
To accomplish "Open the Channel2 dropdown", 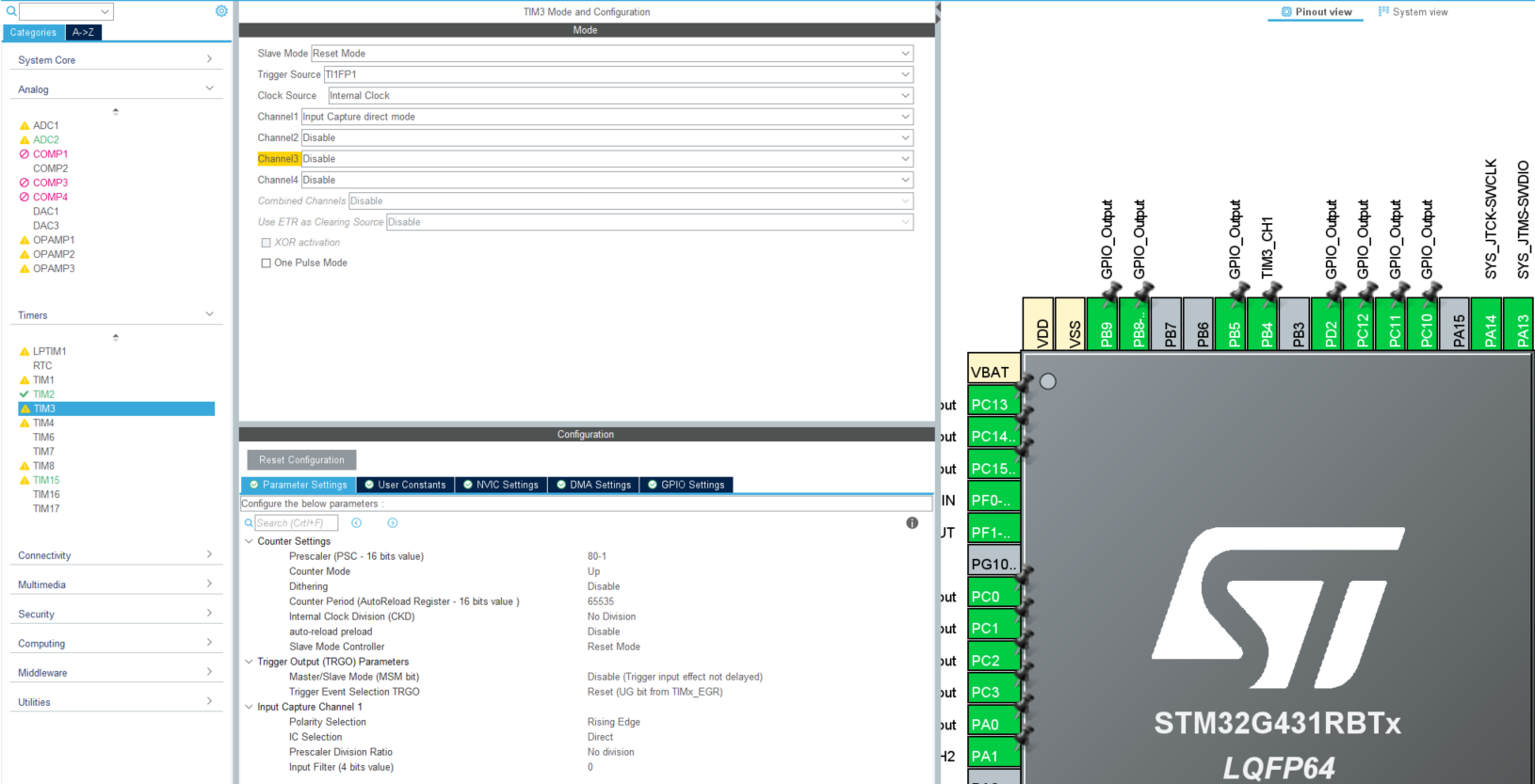I will coord(607,137).
